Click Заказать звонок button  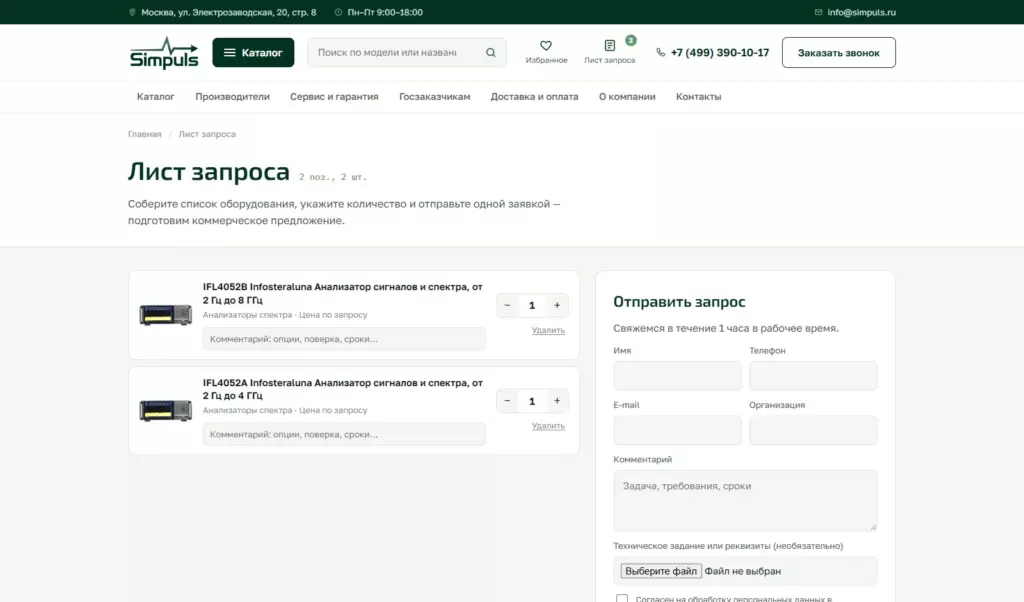click(x=839, y=52)
